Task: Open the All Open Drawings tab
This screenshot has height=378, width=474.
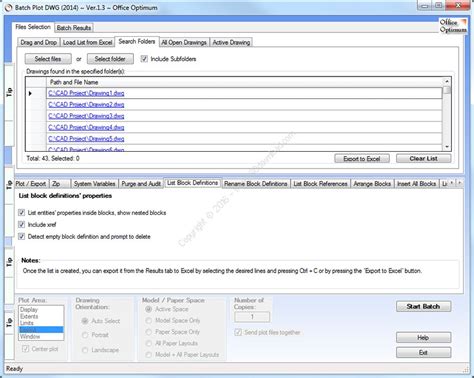Action: [184, 43]
